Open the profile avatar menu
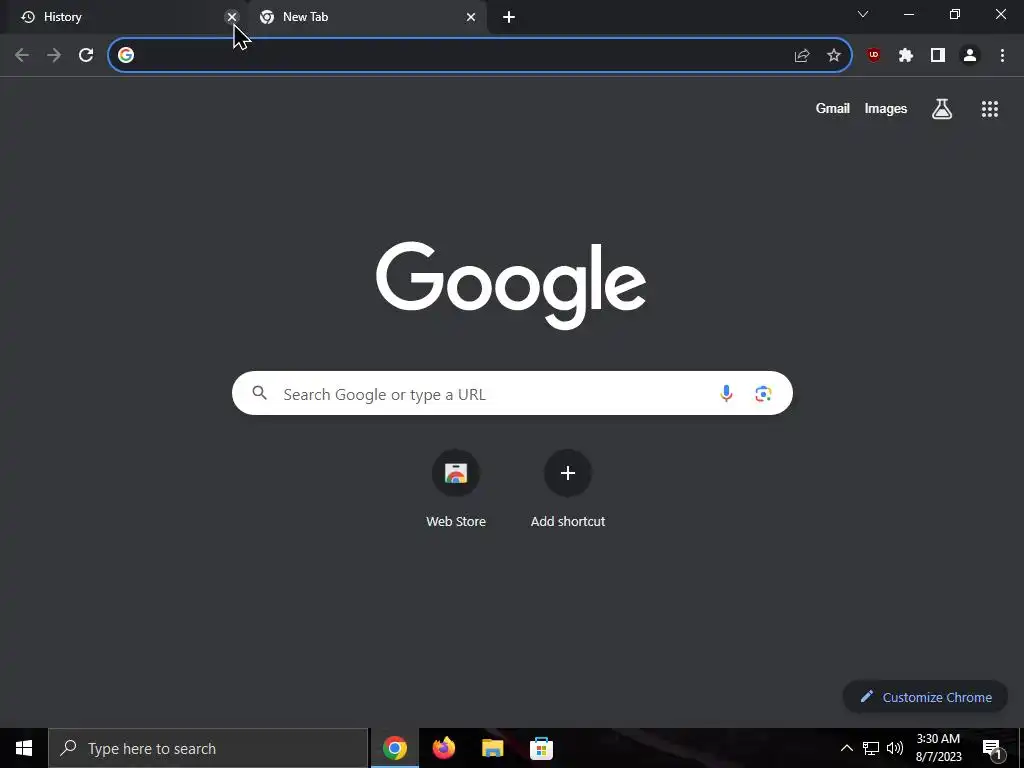Screen dimensions: 1024x768 [970, 55]
